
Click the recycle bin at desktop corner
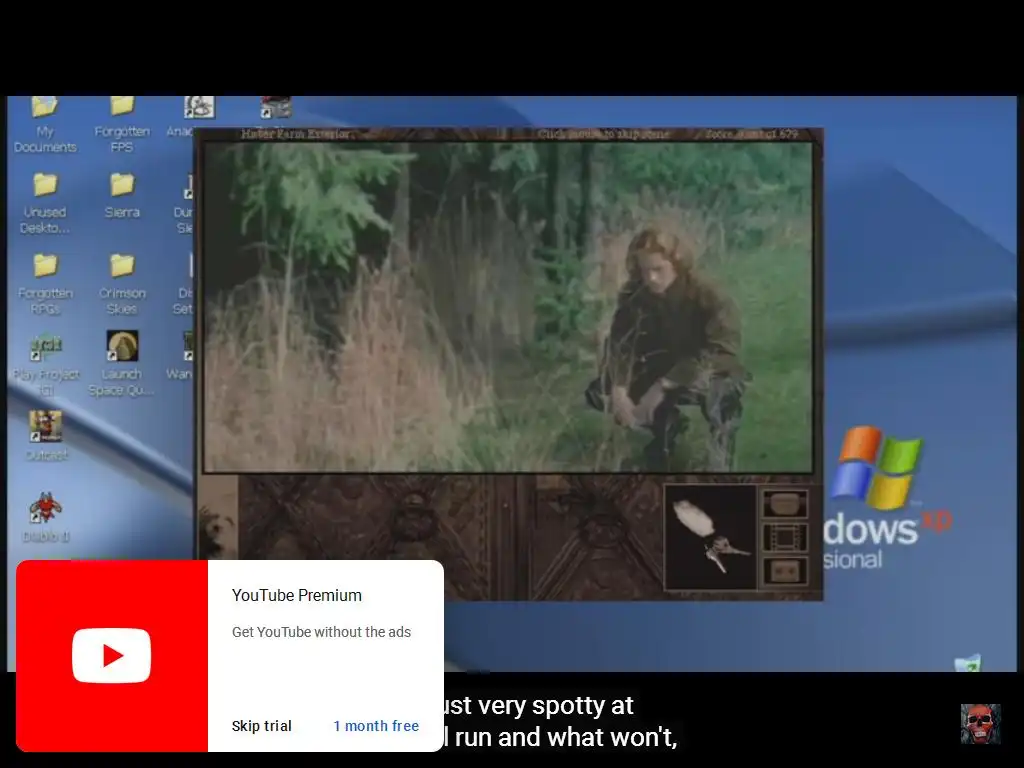(968, 662)
